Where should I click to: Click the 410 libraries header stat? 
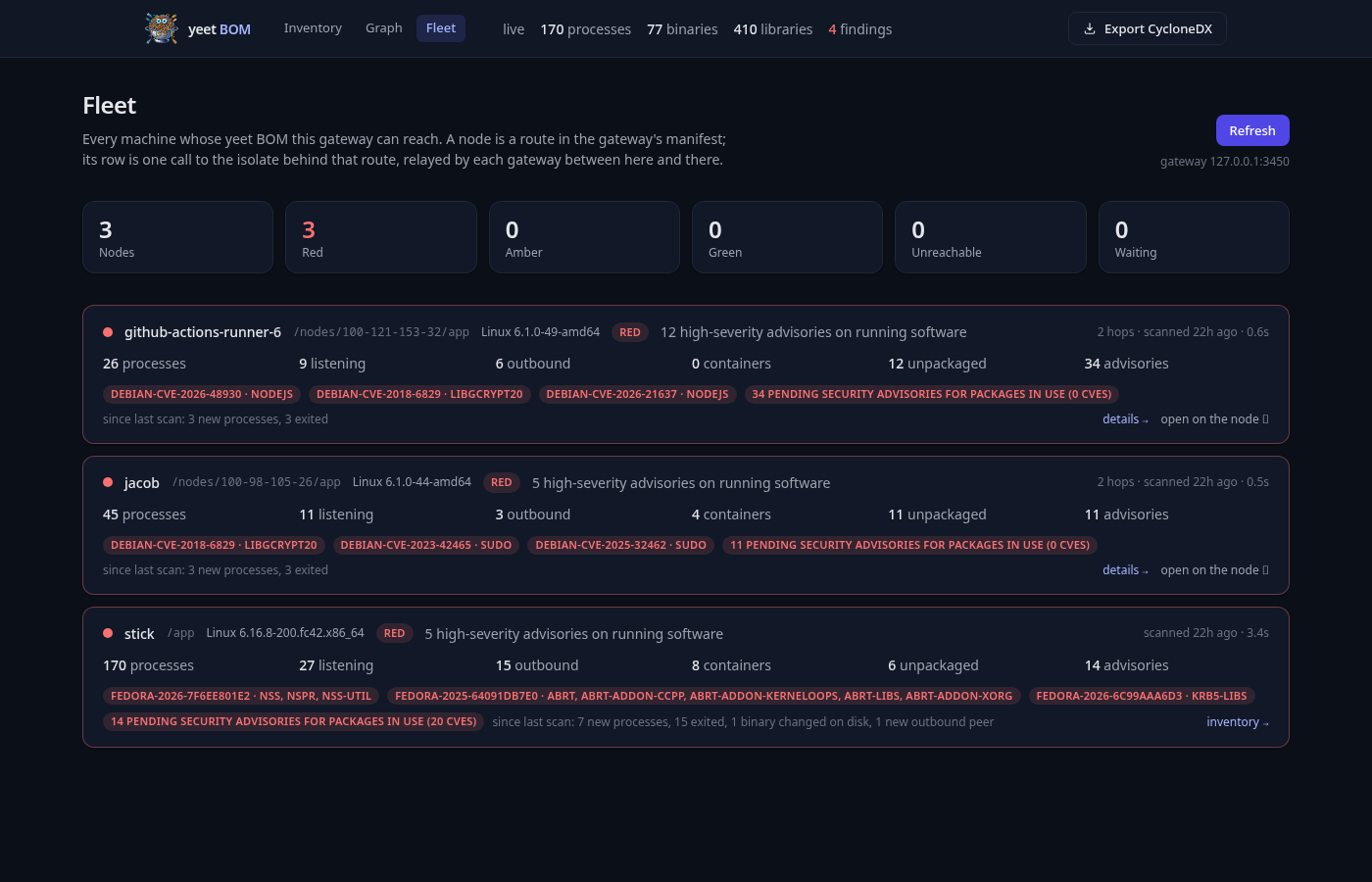click(773, 29)
